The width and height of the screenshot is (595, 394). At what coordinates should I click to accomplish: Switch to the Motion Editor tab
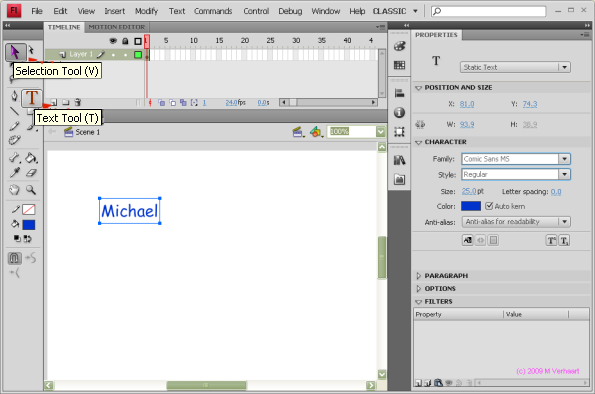tap(116, 27)
